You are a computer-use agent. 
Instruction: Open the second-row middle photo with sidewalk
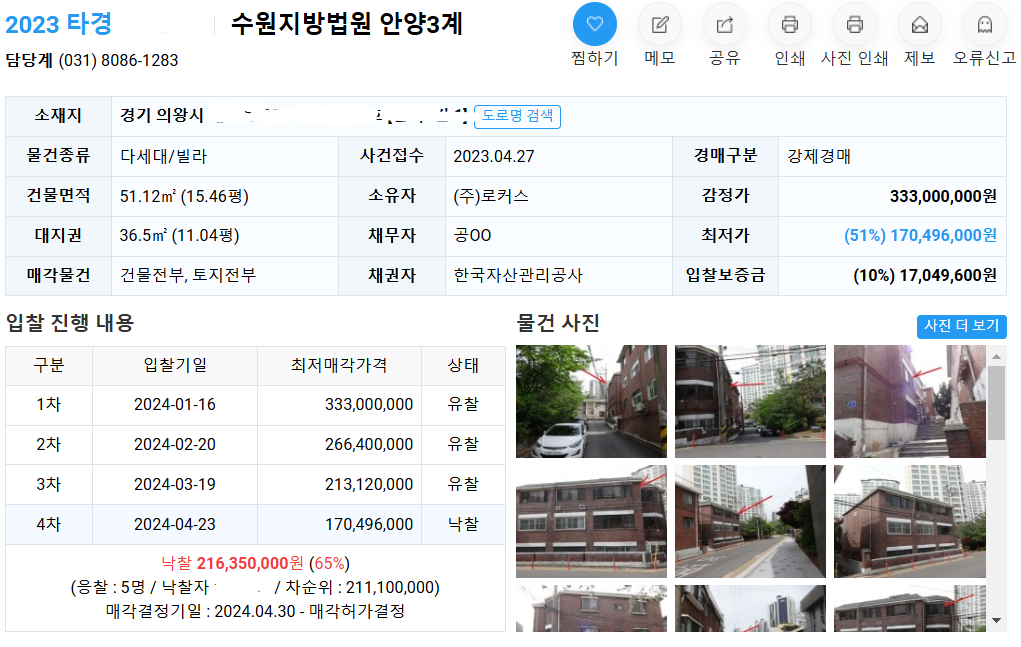point(750,521)
